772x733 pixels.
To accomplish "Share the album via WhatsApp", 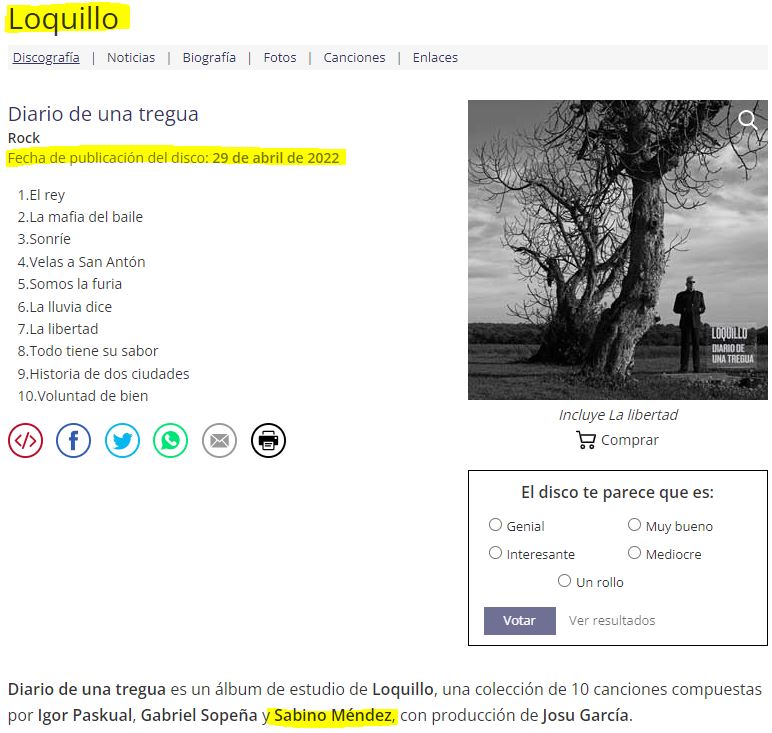I will pos(170,440).
